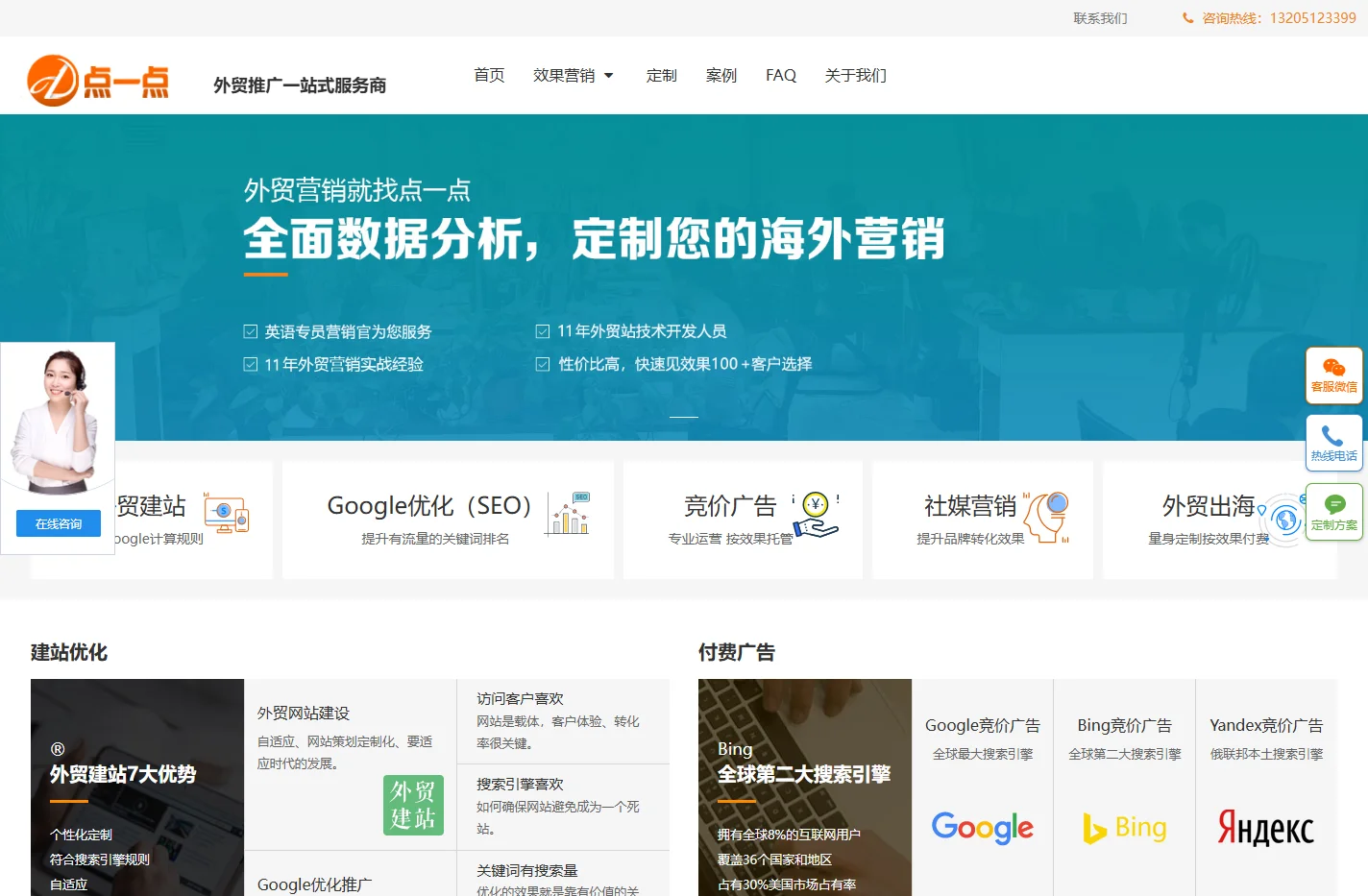
Task: Open the Google竞价广告 title
Action: pyautogui.click(x=983, y=725)
